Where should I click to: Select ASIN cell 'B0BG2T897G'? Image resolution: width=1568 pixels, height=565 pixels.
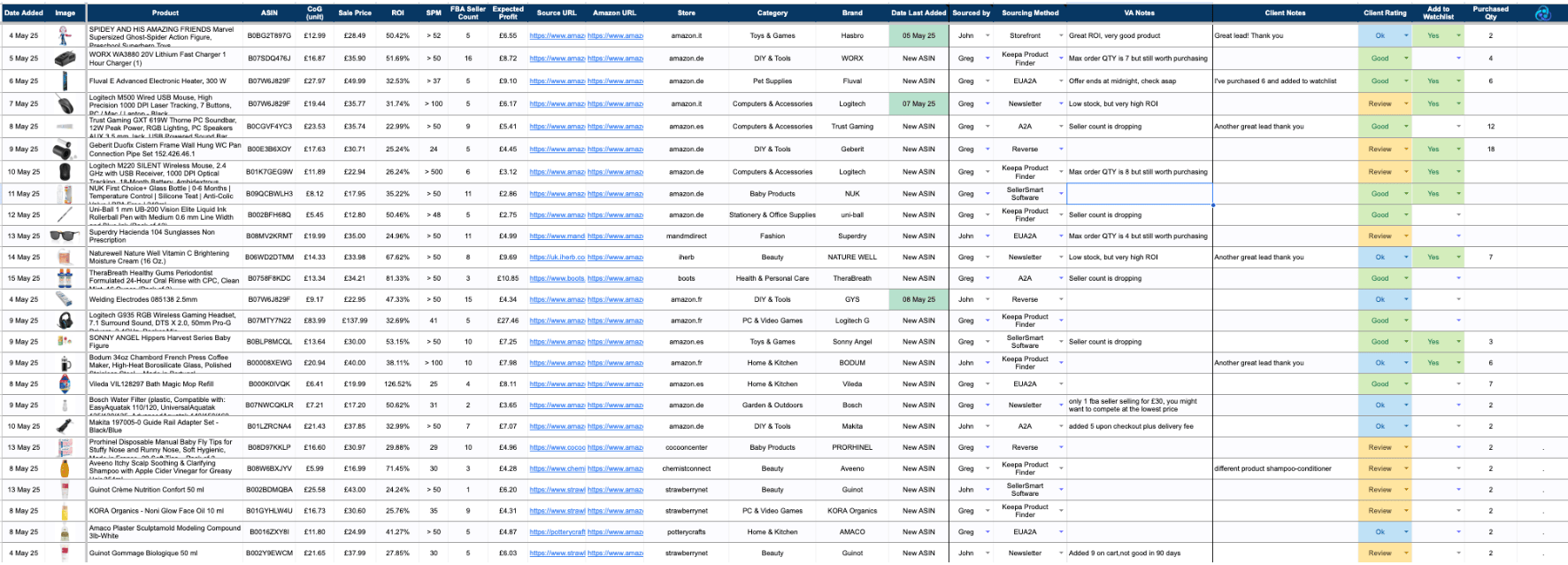point(269,36)
